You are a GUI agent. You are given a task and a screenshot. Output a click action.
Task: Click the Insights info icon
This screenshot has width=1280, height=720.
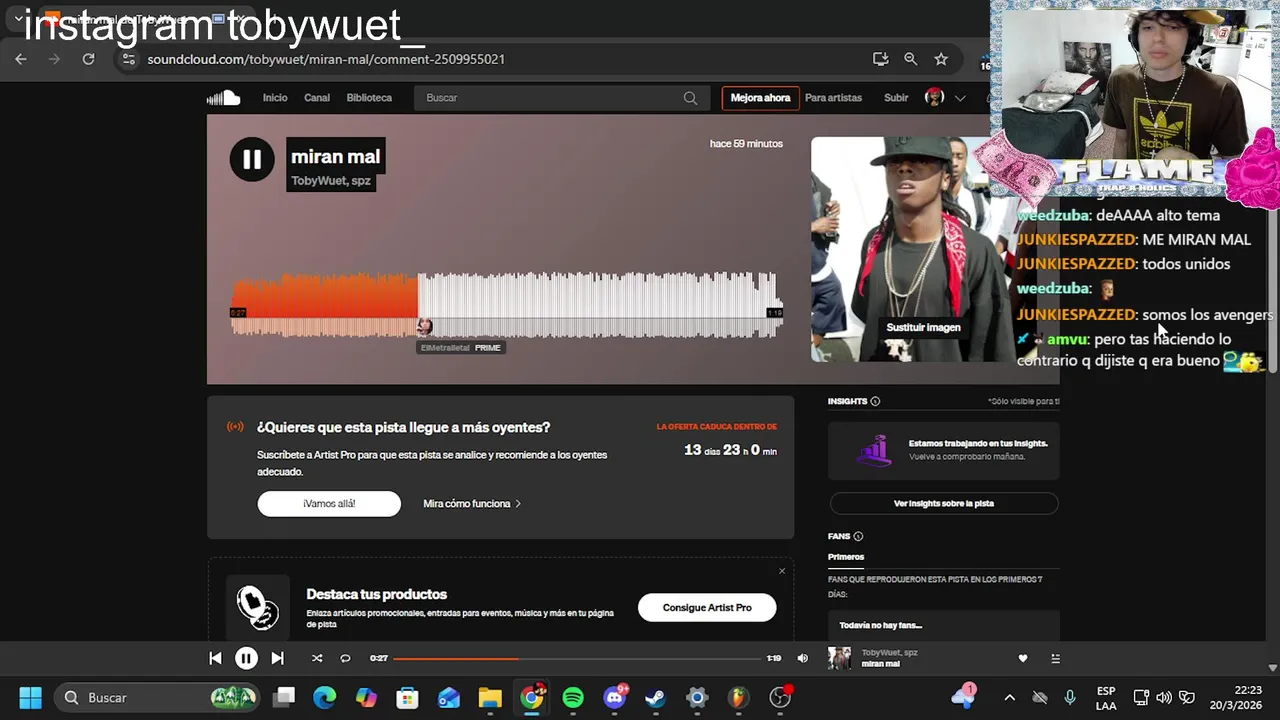(x=875, y=401)
